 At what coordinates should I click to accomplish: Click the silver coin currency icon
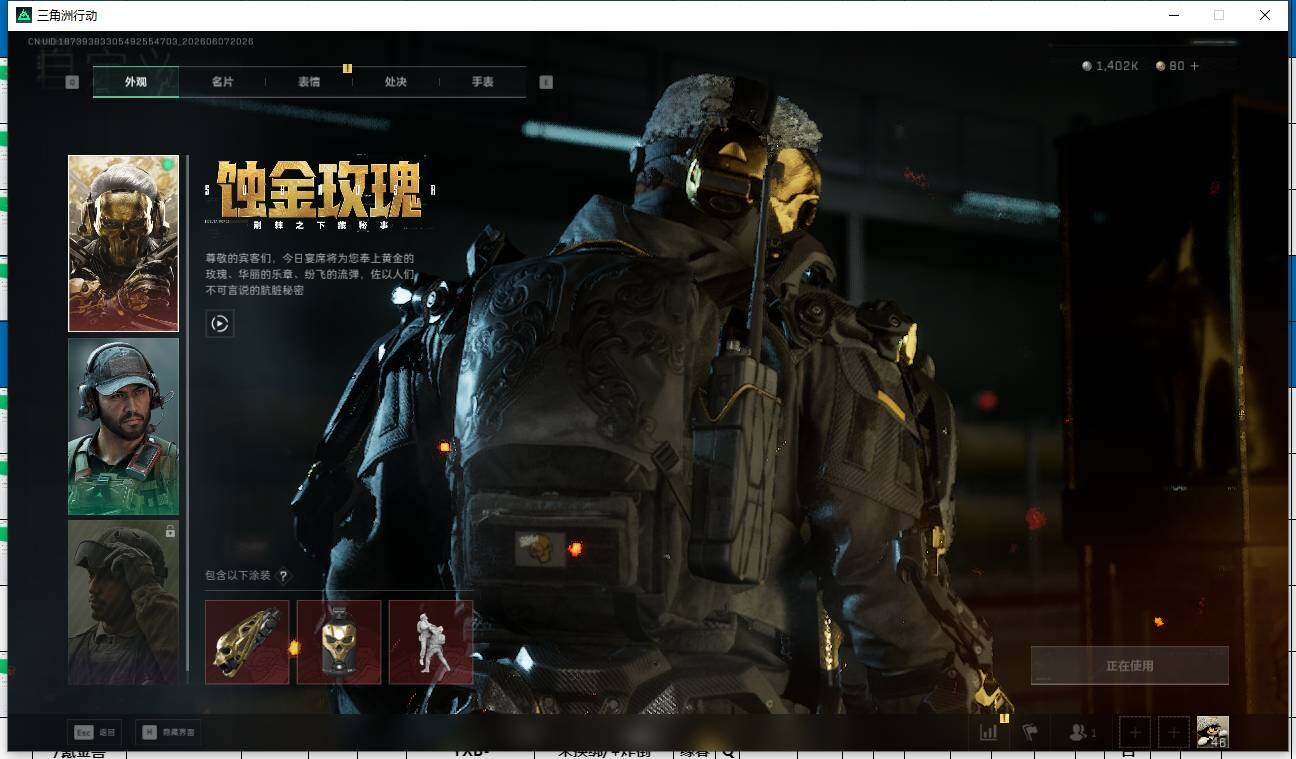point(1087,66)
